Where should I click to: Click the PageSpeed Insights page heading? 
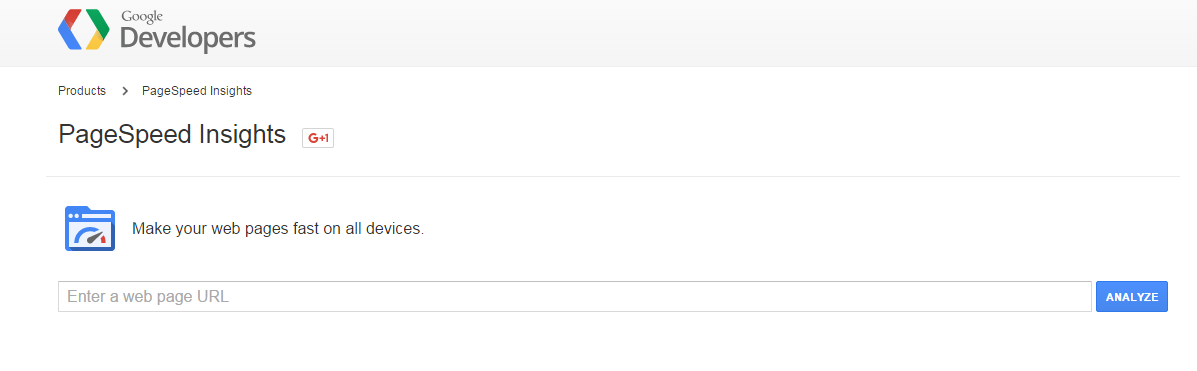point(172,134)
